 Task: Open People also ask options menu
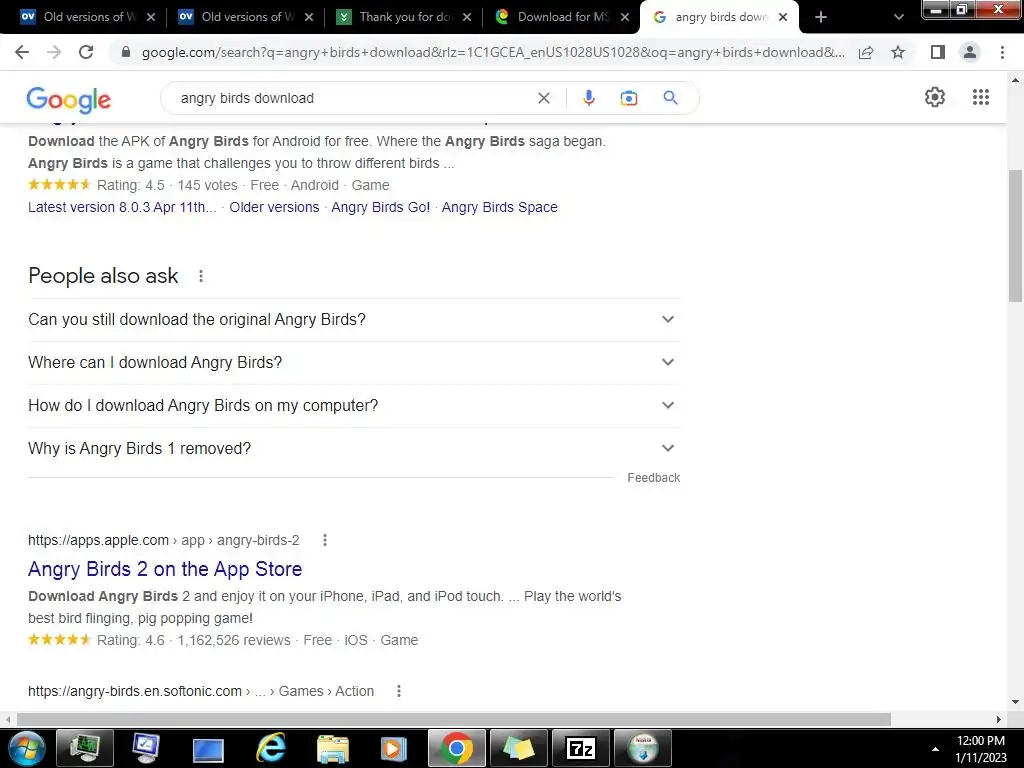pyautogui.click(x=201, y=276)
